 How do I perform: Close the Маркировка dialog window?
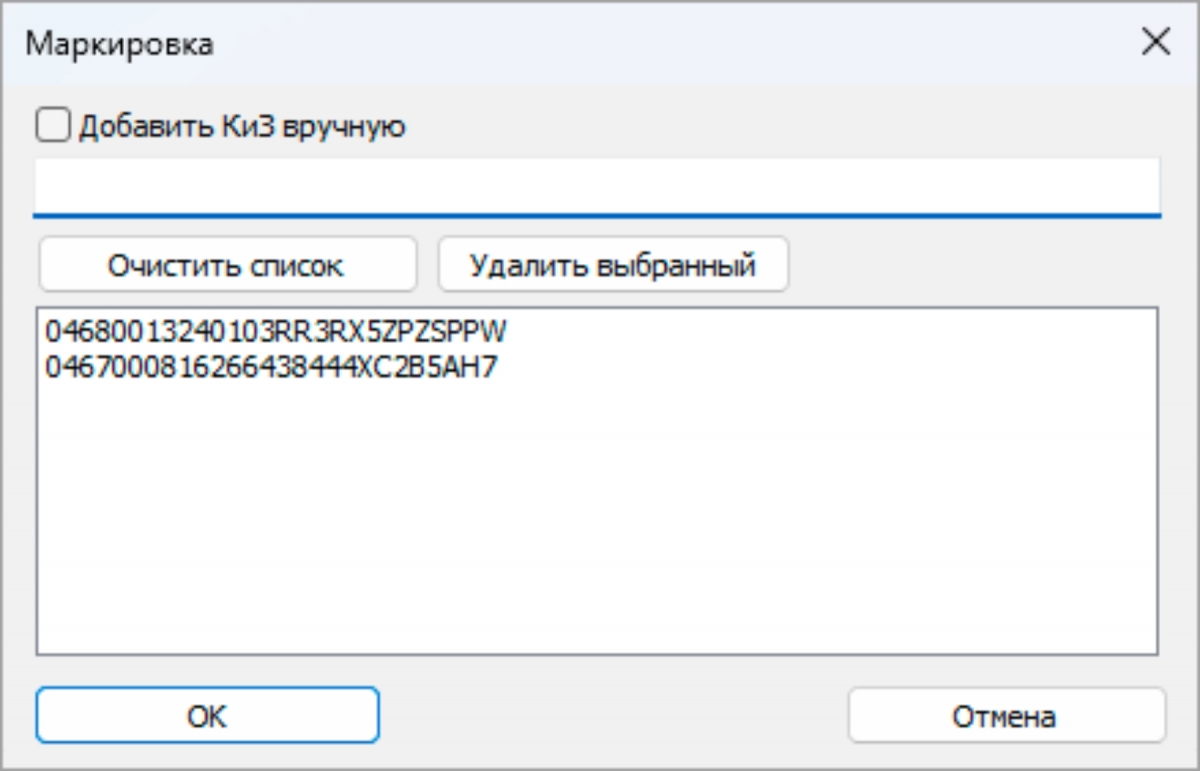(1155, 43)
